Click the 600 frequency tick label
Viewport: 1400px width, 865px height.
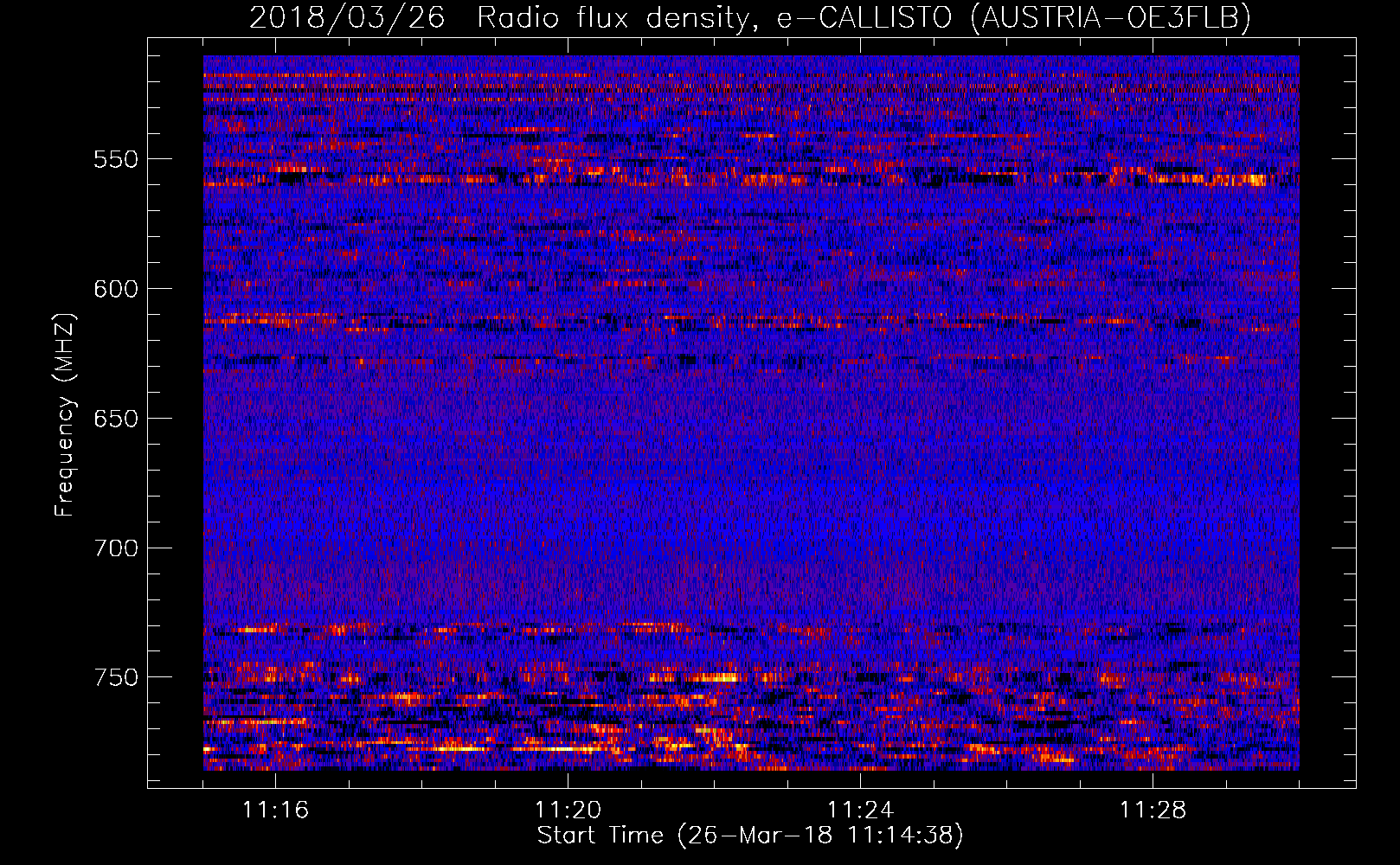tap(115, 289)
